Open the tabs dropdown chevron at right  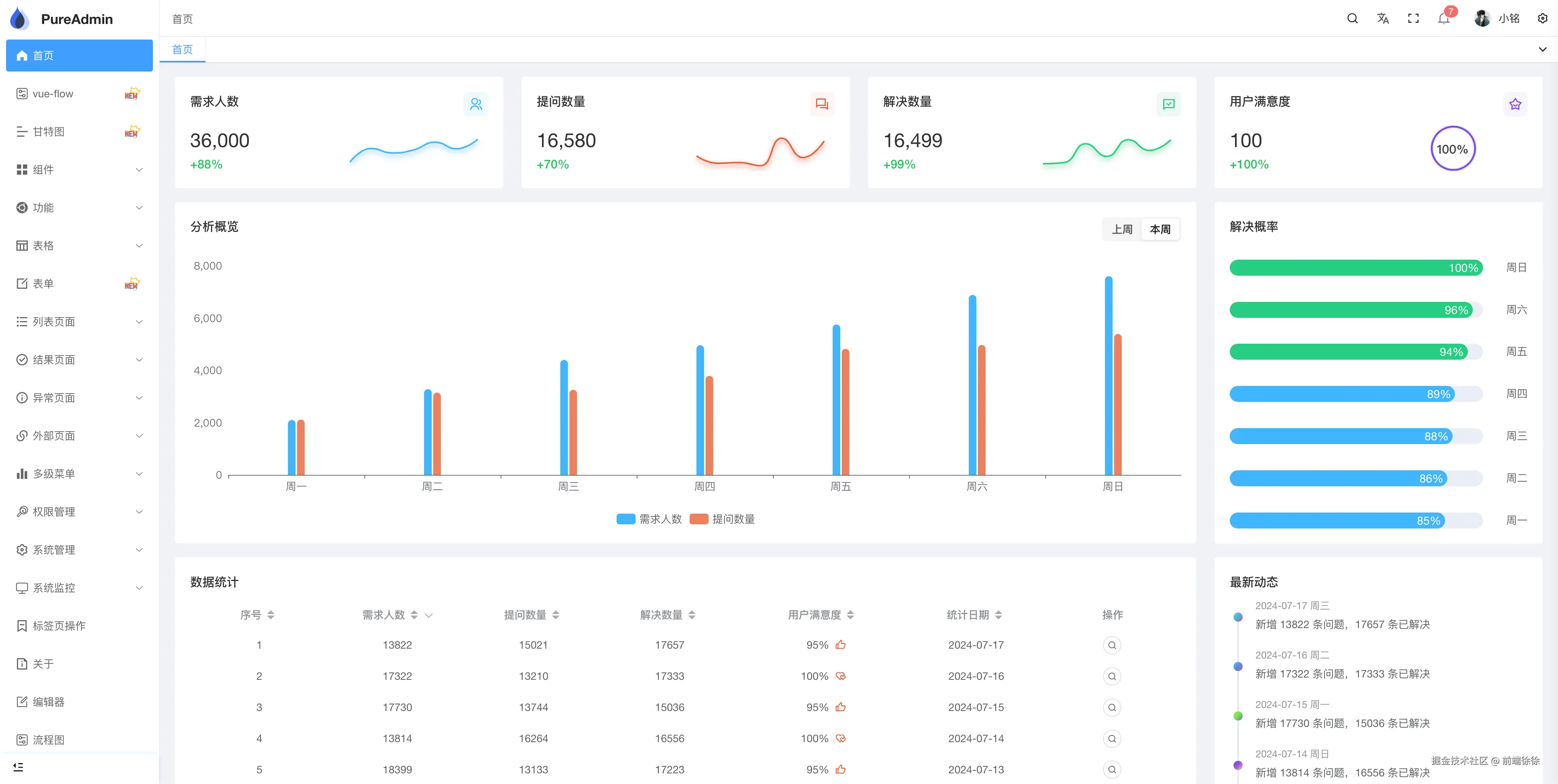pos(1542,49)
